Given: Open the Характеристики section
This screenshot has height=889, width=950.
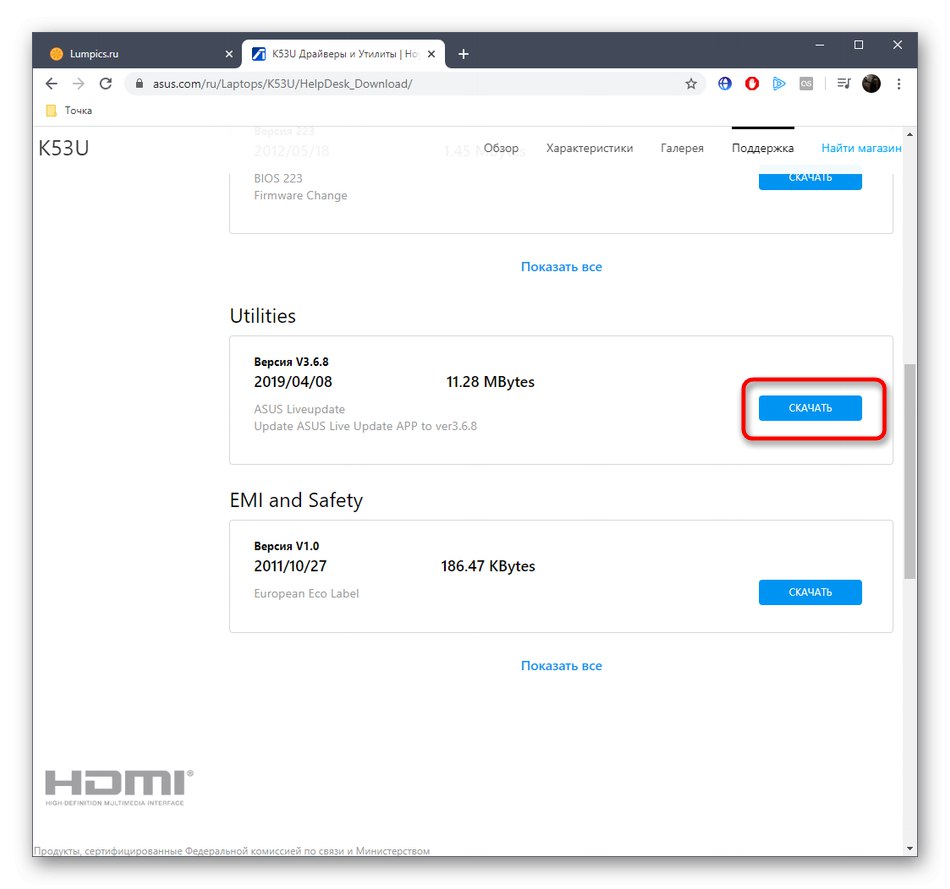Looking at the screenshot, I should tap(590, 148).
